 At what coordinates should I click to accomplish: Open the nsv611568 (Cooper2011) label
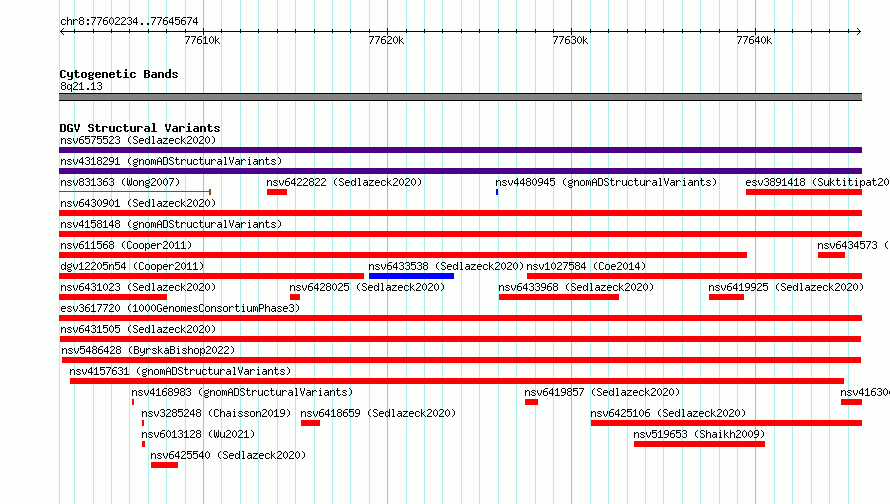pyautogui.click(x=126, y=245)
